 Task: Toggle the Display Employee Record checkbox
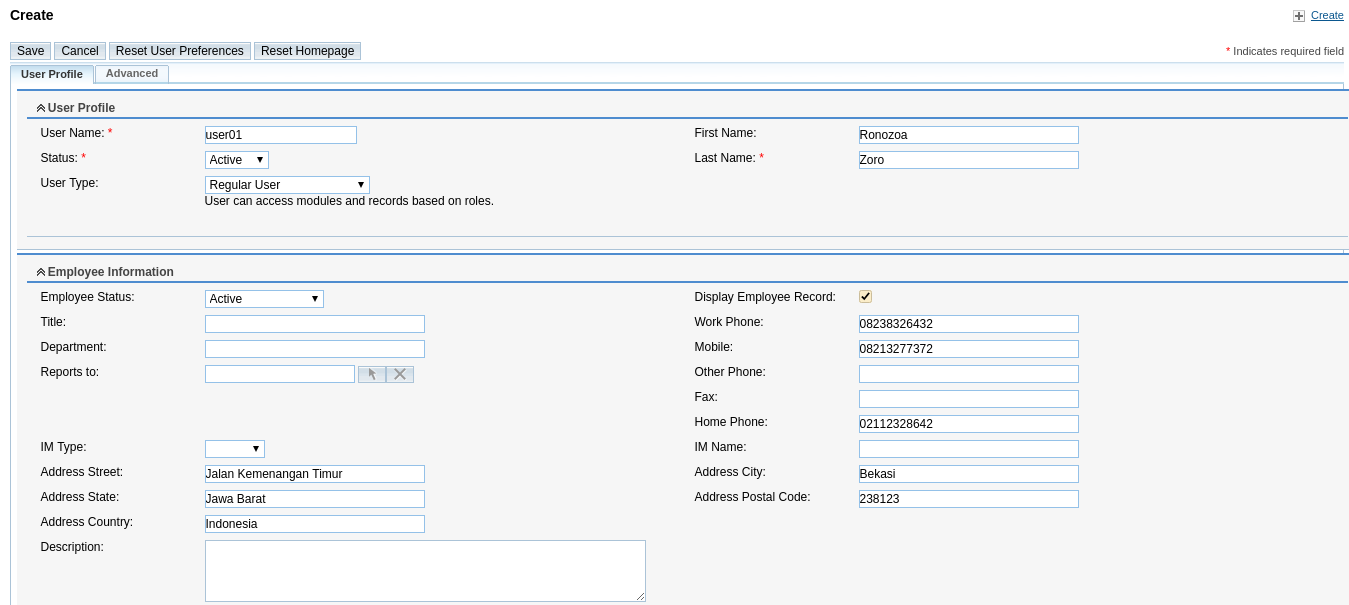coord(865,296)
